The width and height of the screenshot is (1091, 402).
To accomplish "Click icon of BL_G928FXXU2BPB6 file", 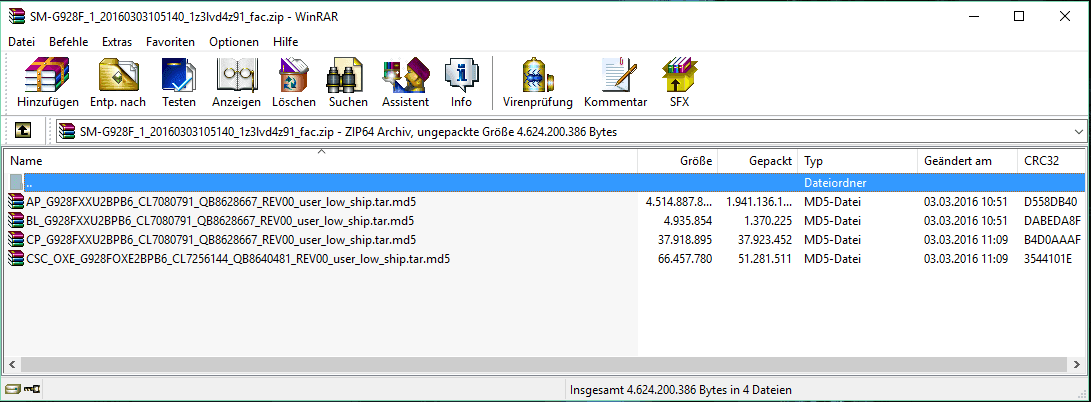I will (16, 221).
